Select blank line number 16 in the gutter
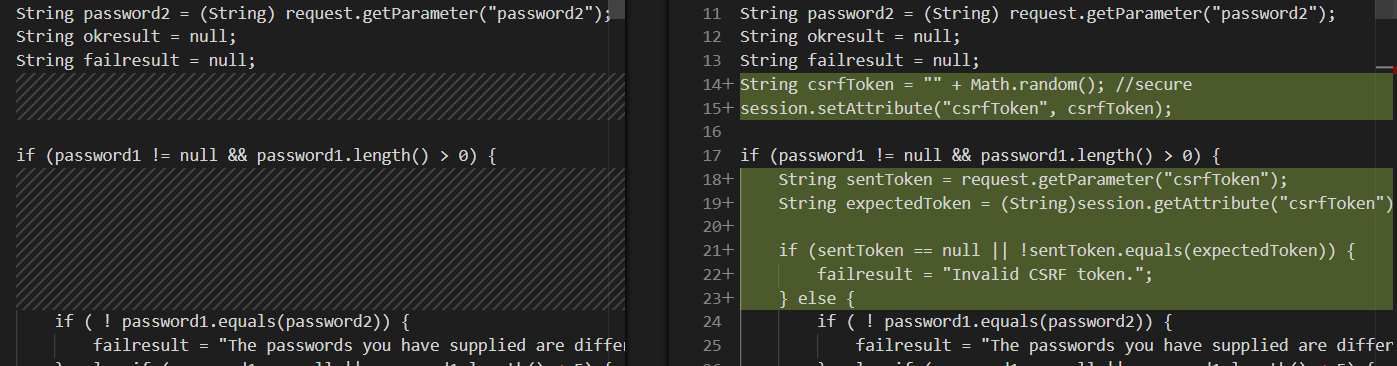This screenshot has width=1397, height=366. pyautogui.click(x=711, y=132)
